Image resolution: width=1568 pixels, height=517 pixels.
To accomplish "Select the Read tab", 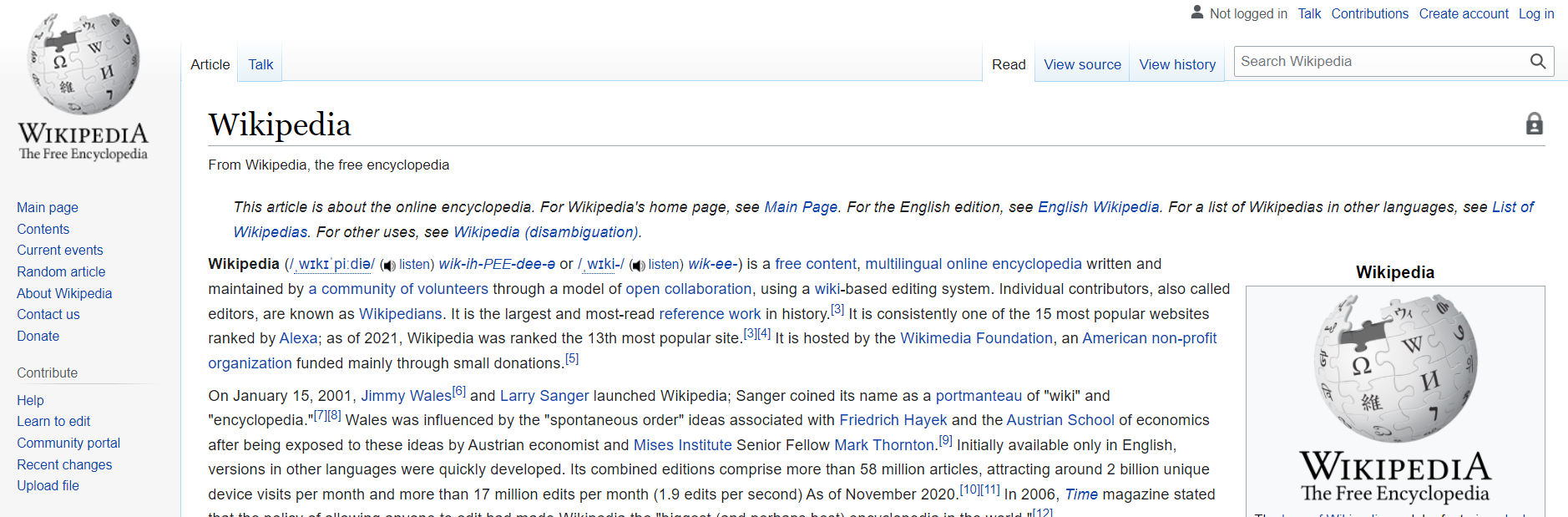I will pyautogui.click(x=1009, y=64).
